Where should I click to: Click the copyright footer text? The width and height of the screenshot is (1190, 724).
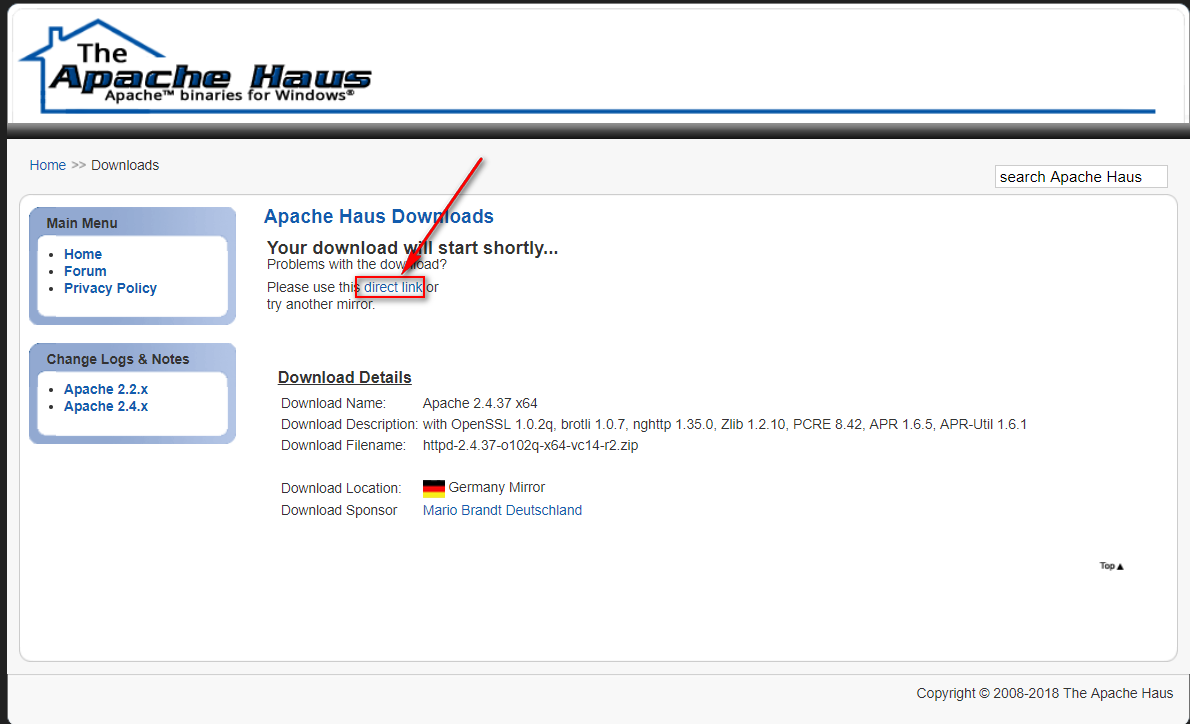(1044, 693)
